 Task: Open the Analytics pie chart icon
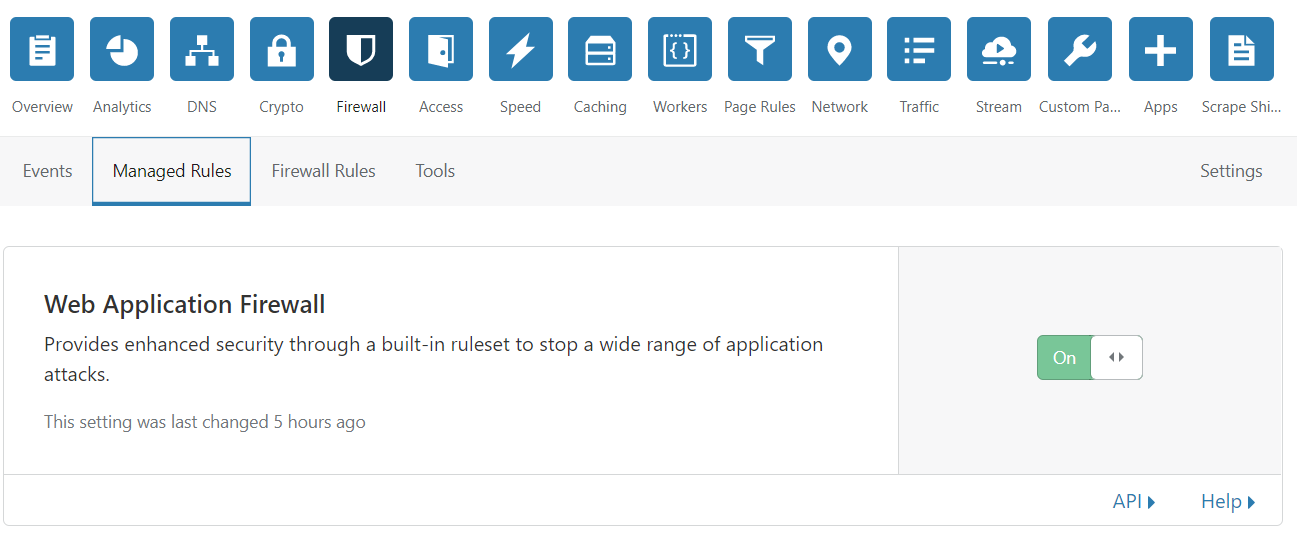coord(122,50)
